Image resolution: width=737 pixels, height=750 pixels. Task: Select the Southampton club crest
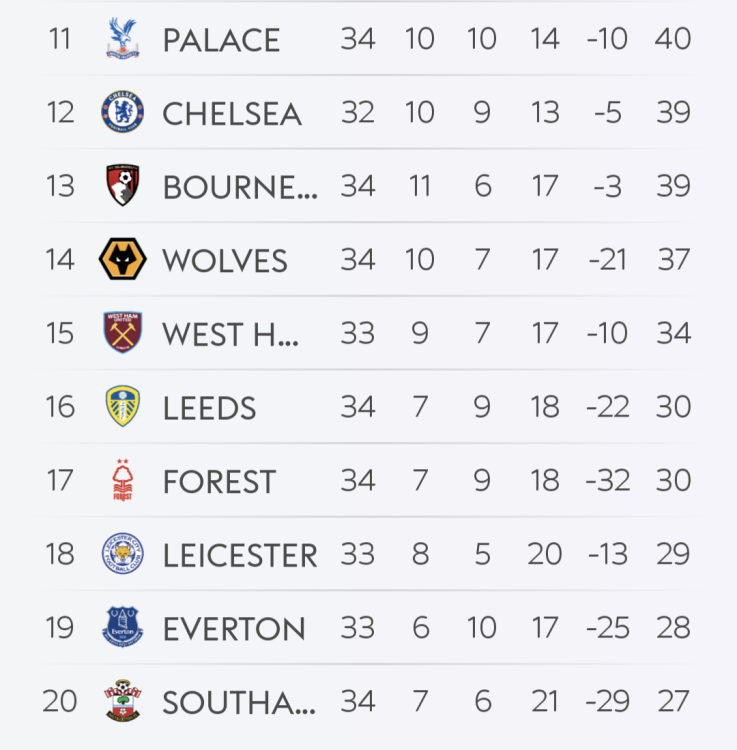122,701
